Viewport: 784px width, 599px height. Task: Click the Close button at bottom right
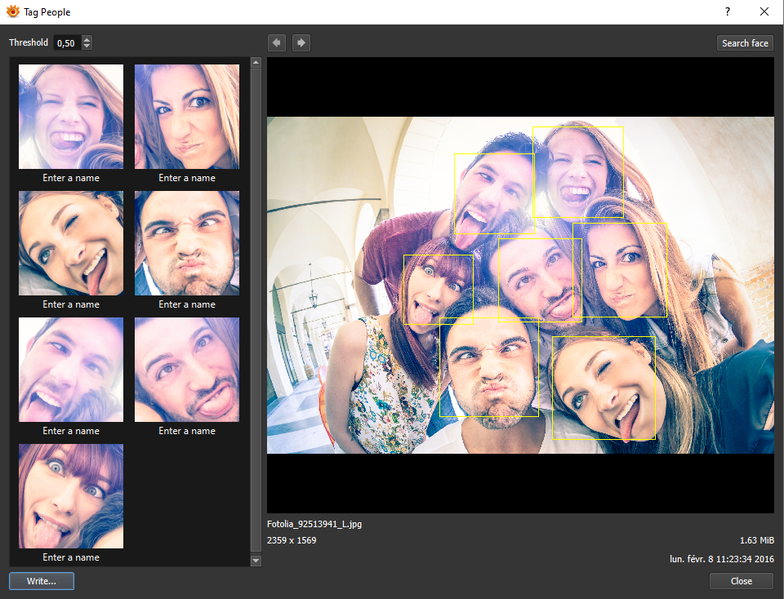(741, 581)
